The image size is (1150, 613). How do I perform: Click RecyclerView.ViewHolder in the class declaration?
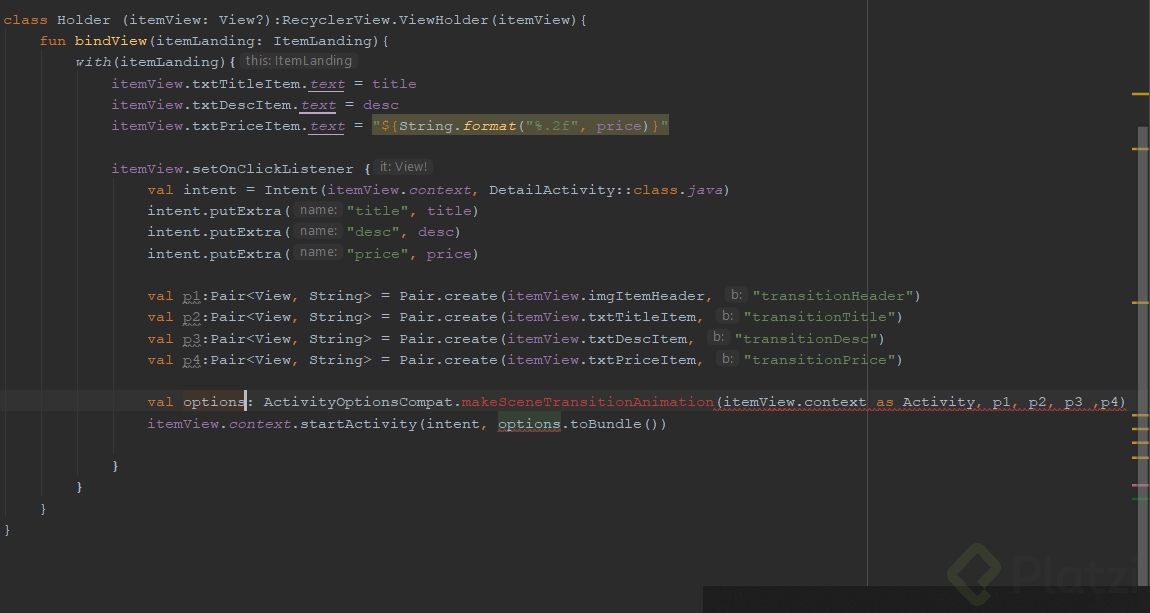pyautogui.click(x=387, y=20)
